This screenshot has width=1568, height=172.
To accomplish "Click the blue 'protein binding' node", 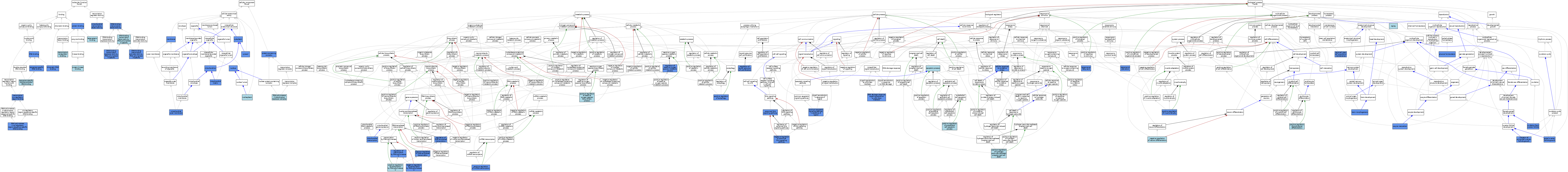I will (78, 26).
